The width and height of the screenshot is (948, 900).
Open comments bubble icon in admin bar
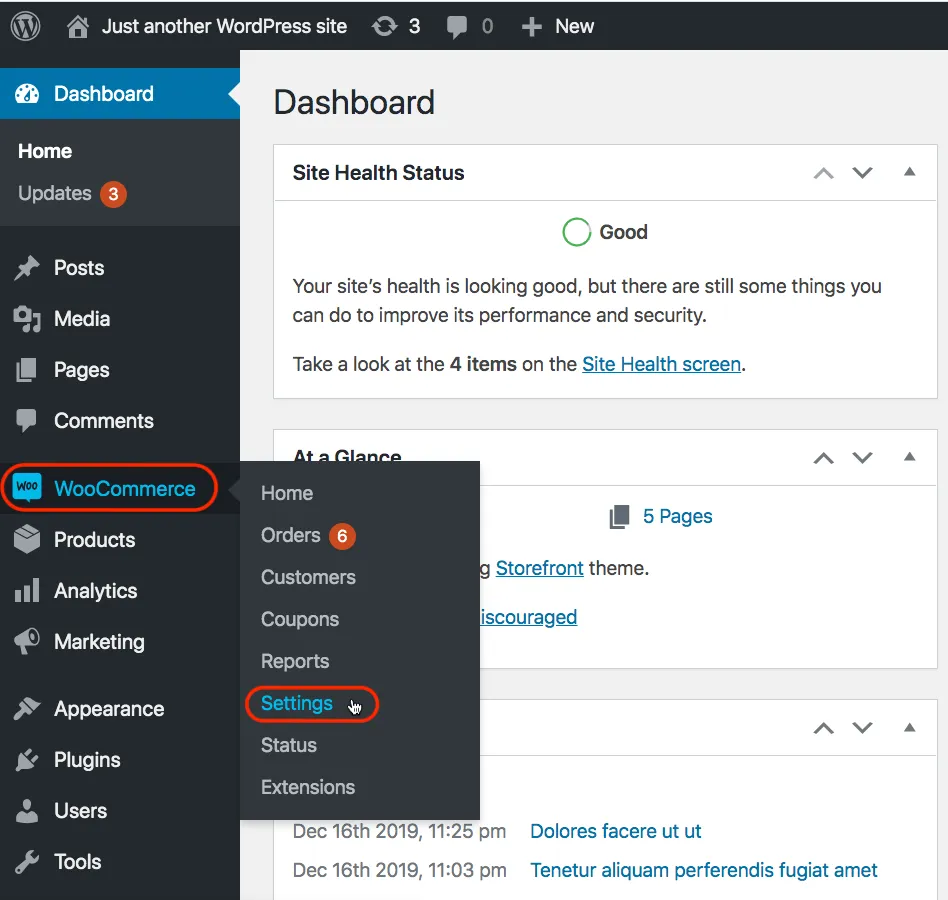pos(456,27)
